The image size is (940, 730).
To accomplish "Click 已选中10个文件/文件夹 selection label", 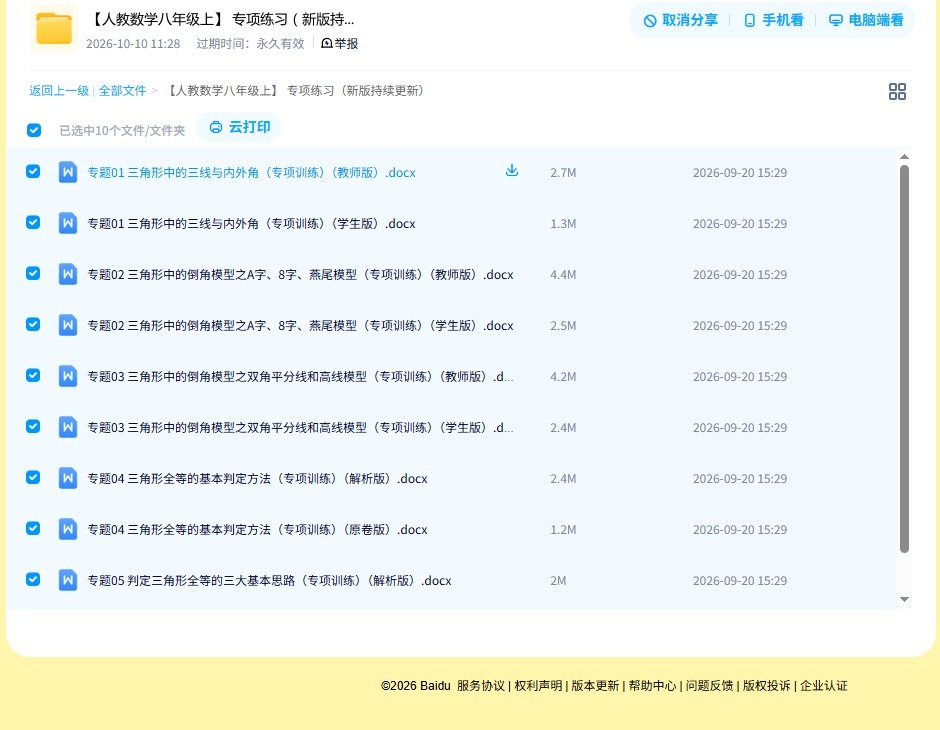I will [x=122, y=131].
